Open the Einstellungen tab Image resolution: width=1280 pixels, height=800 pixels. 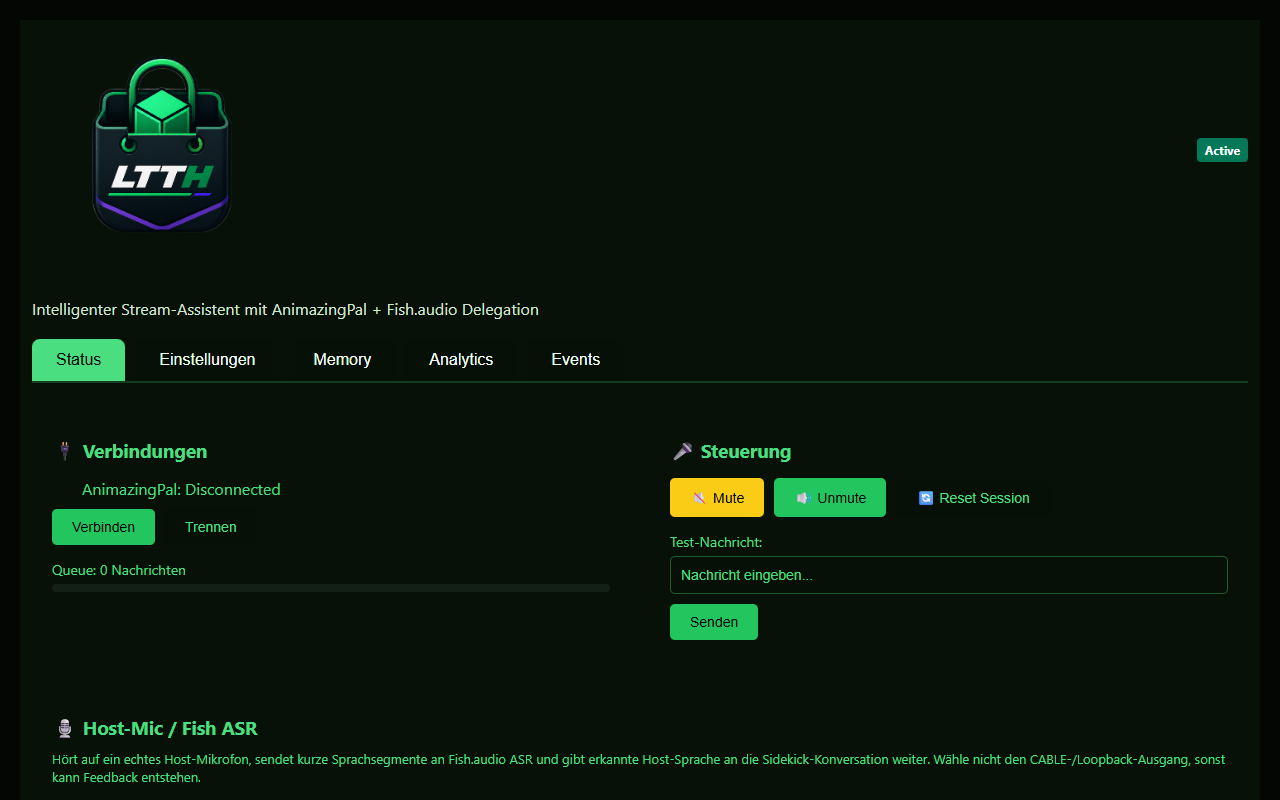click(207, 360)
